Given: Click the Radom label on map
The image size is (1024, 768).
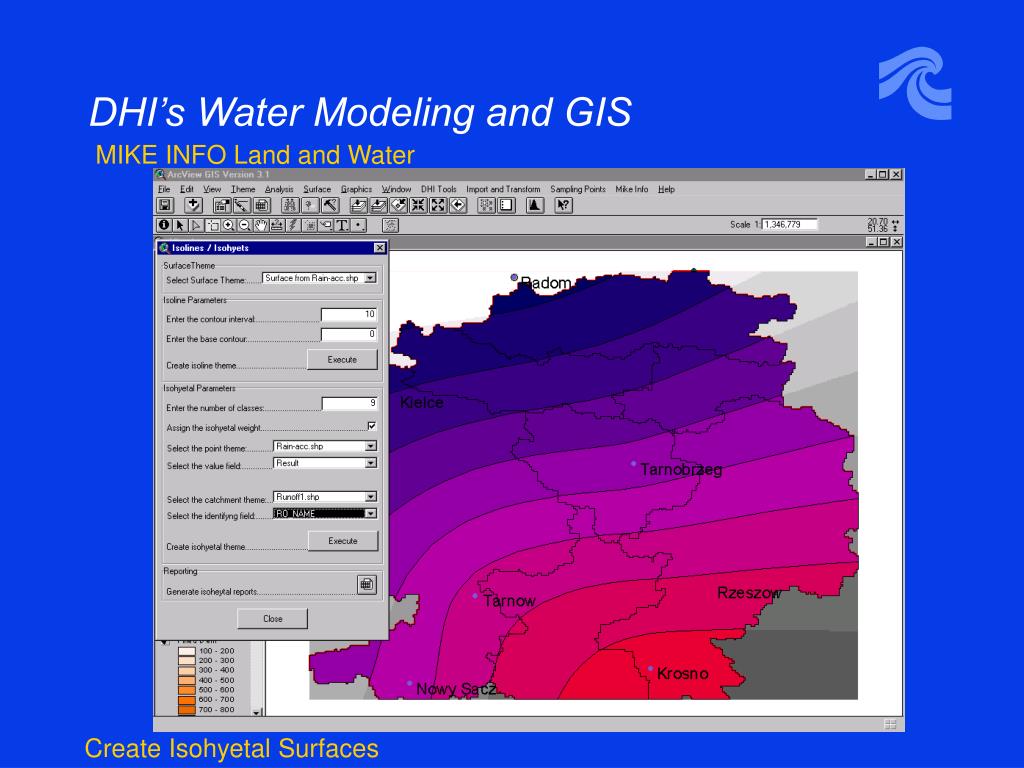Looking at the screenshot, I should [545, 283].
